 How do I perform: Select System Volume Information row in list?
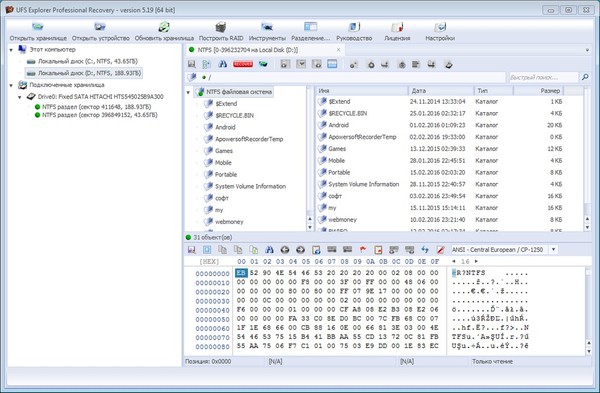pyautogui.click(x=440, y=184)
